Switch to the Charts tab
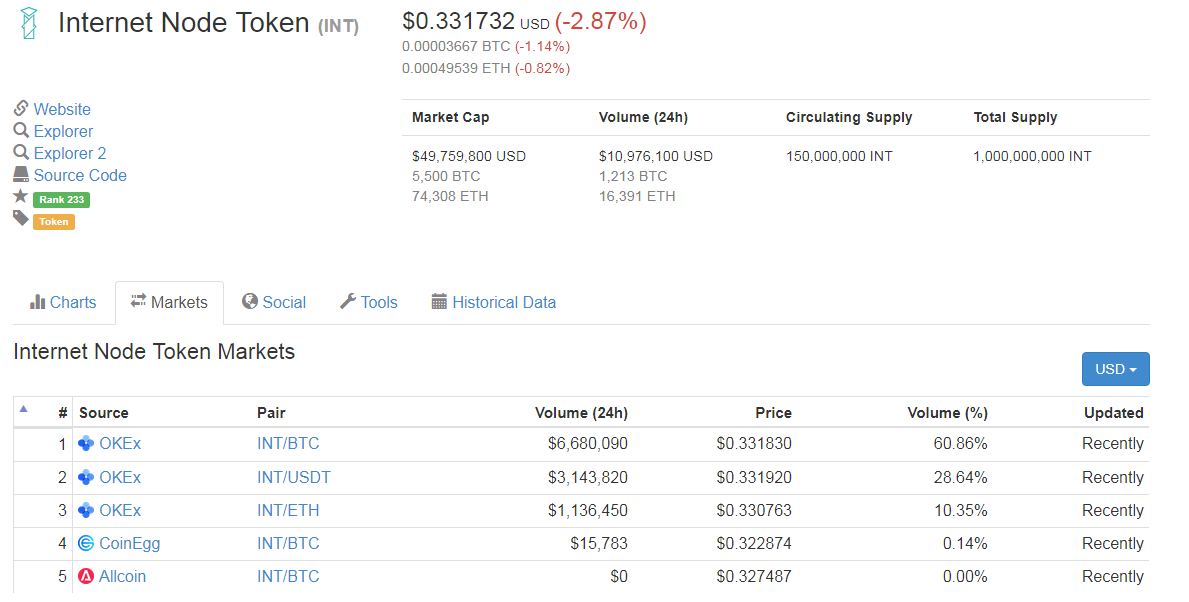The height and width of the screenshot is (602, 1189). tap(64, 302)
